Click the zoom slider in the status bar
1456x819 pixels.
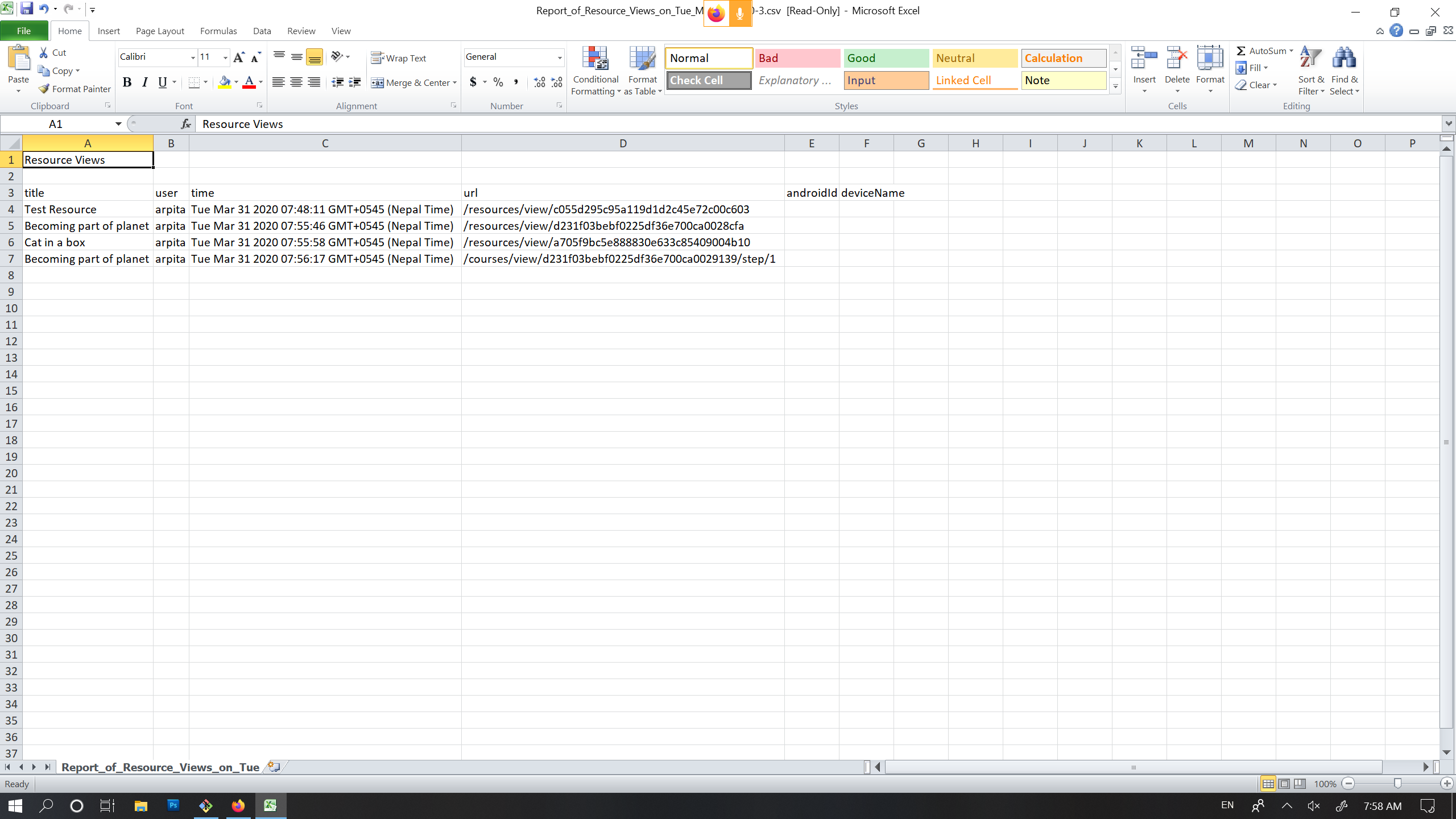pos(1397,784)
